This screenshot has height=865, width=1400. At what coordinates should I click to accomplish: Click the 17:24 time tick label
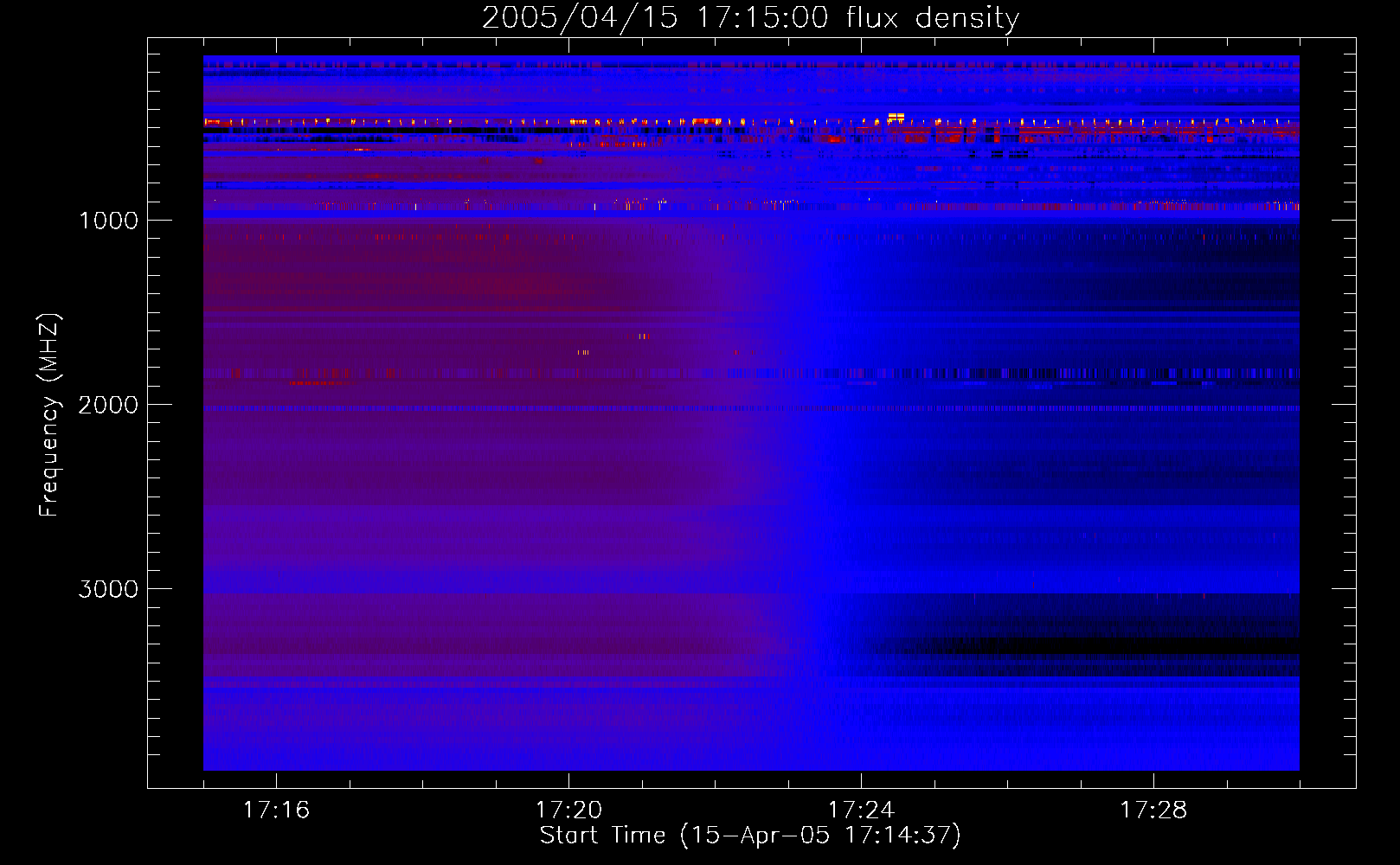[861, 810]
